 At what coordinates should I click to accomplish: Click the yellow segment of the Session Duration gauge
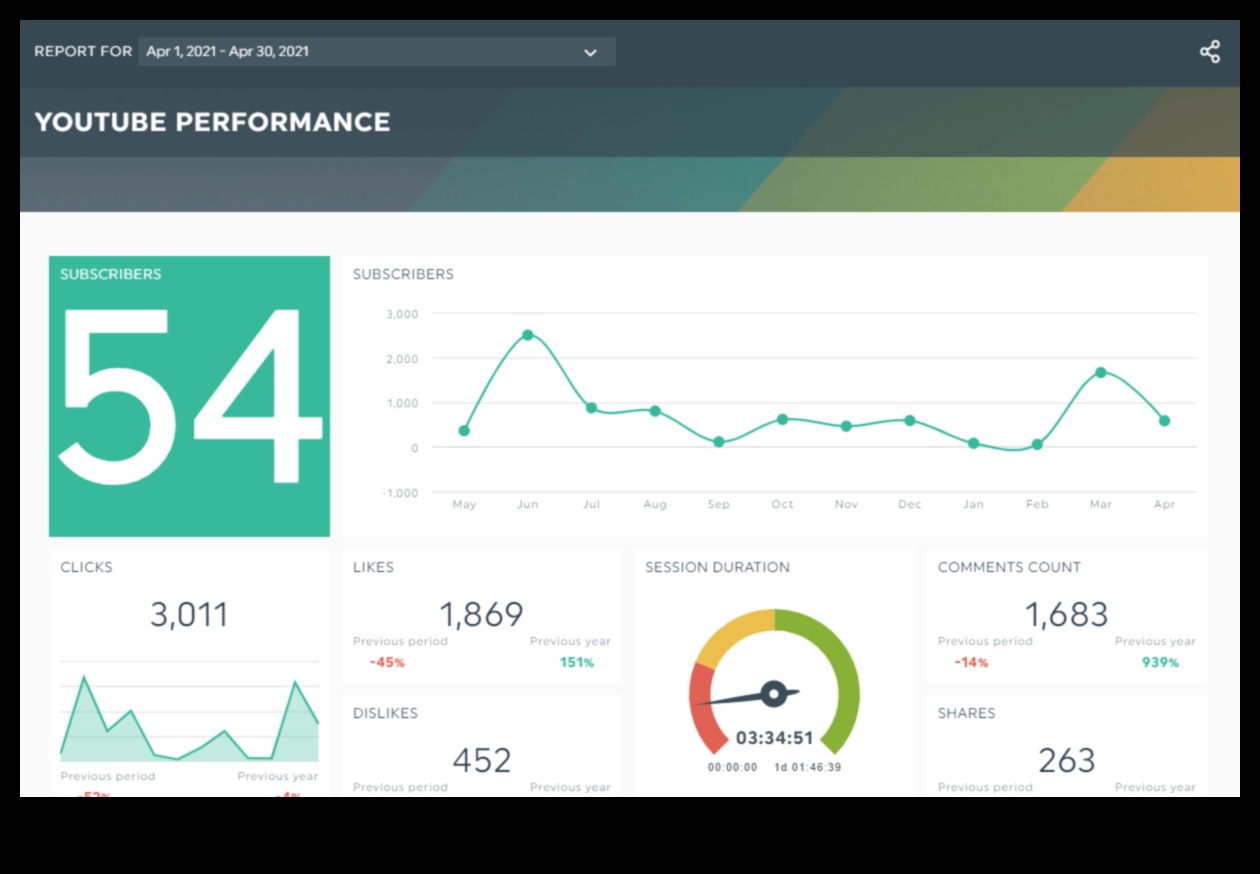tap(735, 632)
